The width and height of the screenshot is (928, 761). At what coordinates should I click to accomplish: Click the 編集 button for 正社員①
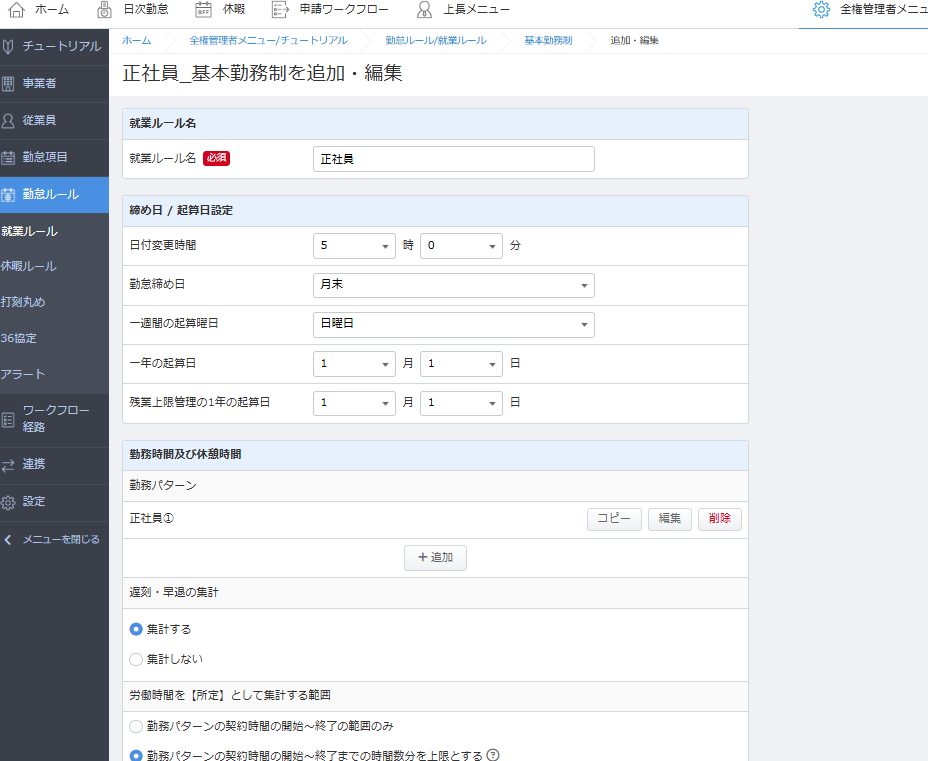[669, 519]
